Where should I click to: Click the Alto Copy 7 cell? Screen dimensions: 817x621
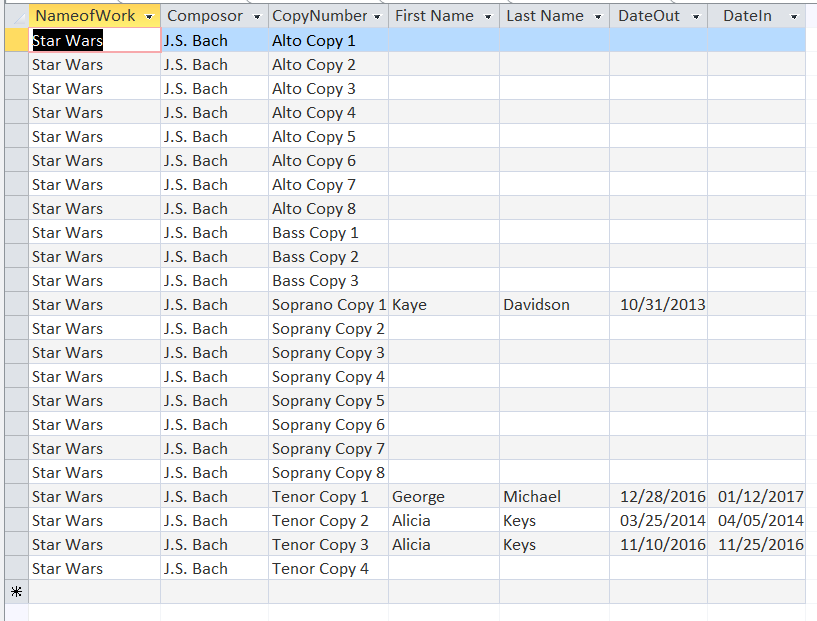pos(328,184)
